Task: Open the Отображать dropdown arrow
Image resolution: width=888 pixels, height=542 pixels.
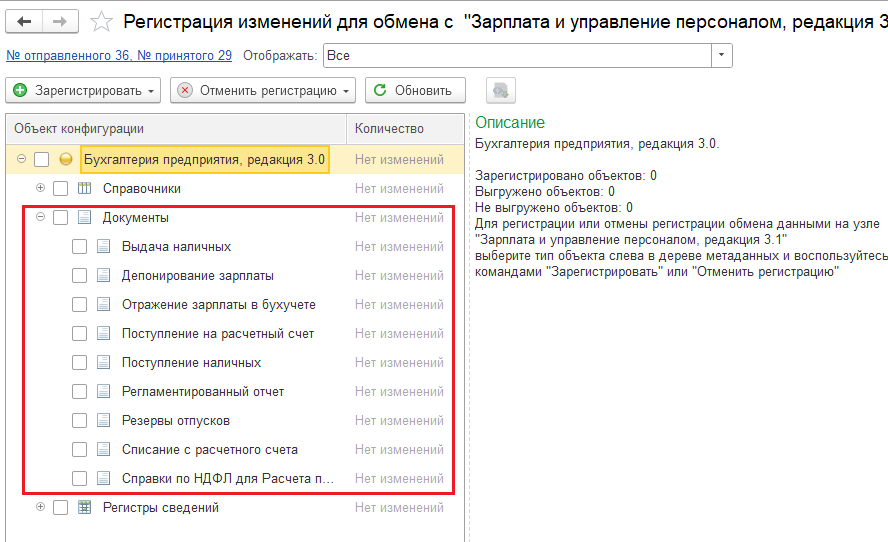Action: pyautogui.click(x=722, y=56)
